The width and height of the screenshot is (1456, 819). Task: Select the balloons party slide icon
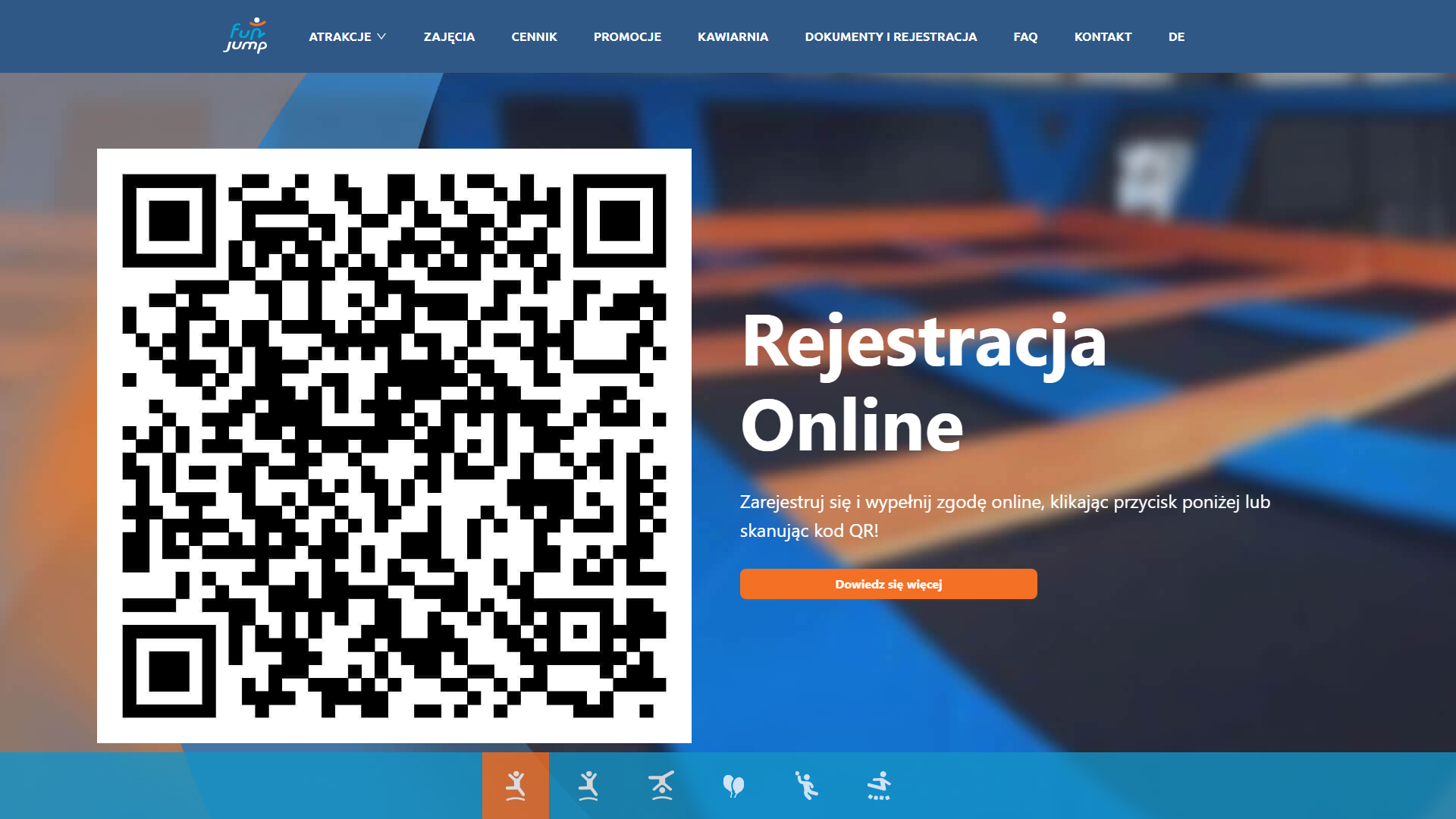click(x=733, y=786)
